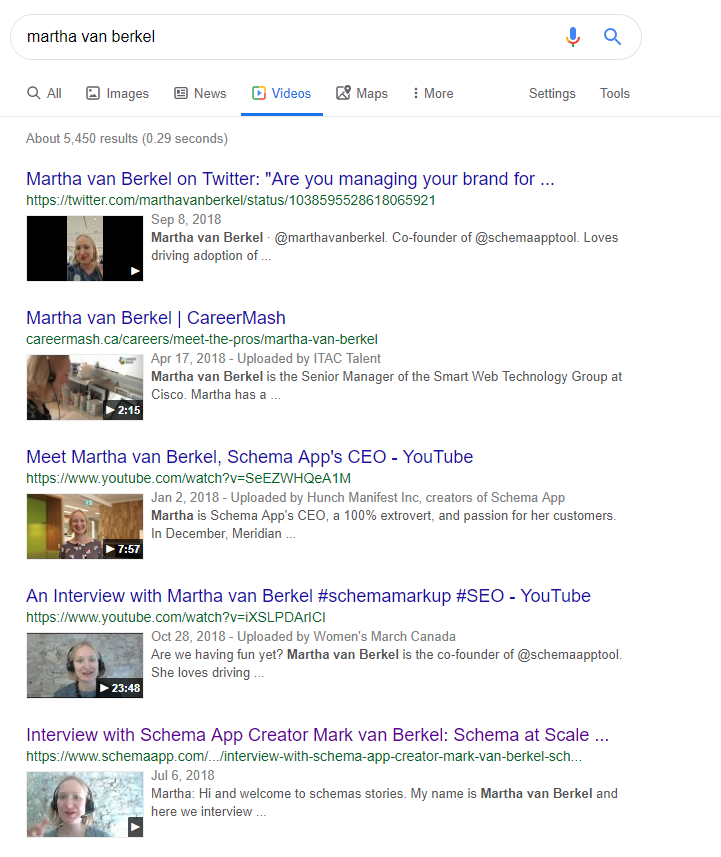The image size is (721, 857).
Task: Play the 2:15 CareerMash video thumbnail
Action: (x=85, y=387)
